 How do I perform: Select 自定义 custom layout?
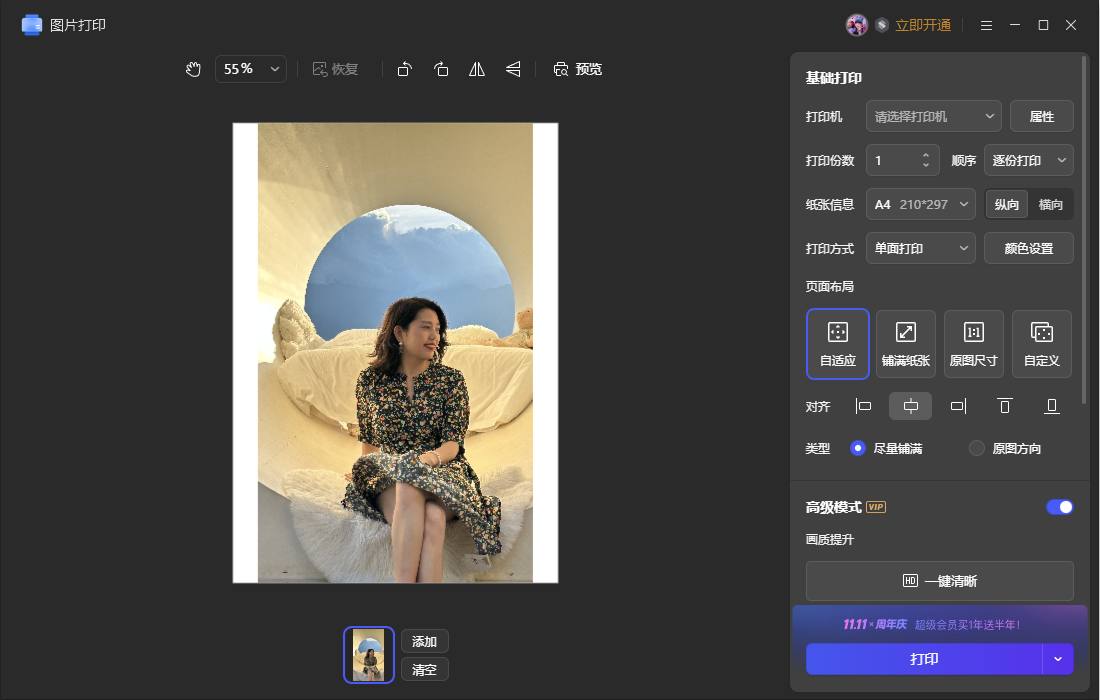pyautogui.click(x=1042, y=344)
